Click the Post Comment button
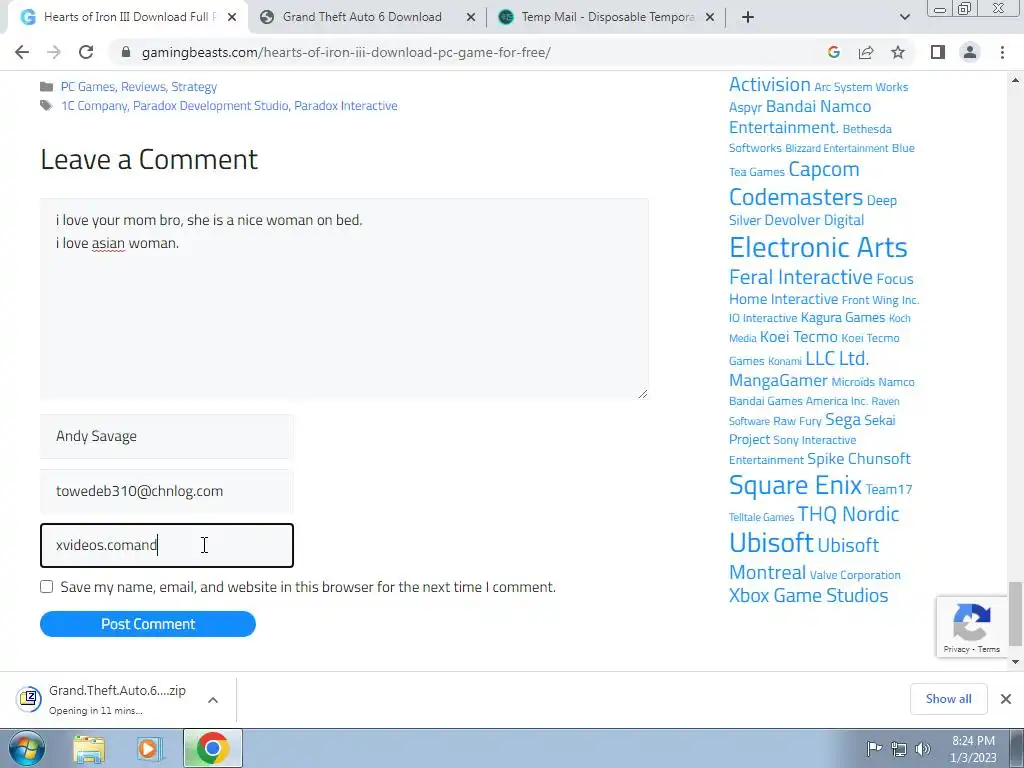 (x=148, y=624)
